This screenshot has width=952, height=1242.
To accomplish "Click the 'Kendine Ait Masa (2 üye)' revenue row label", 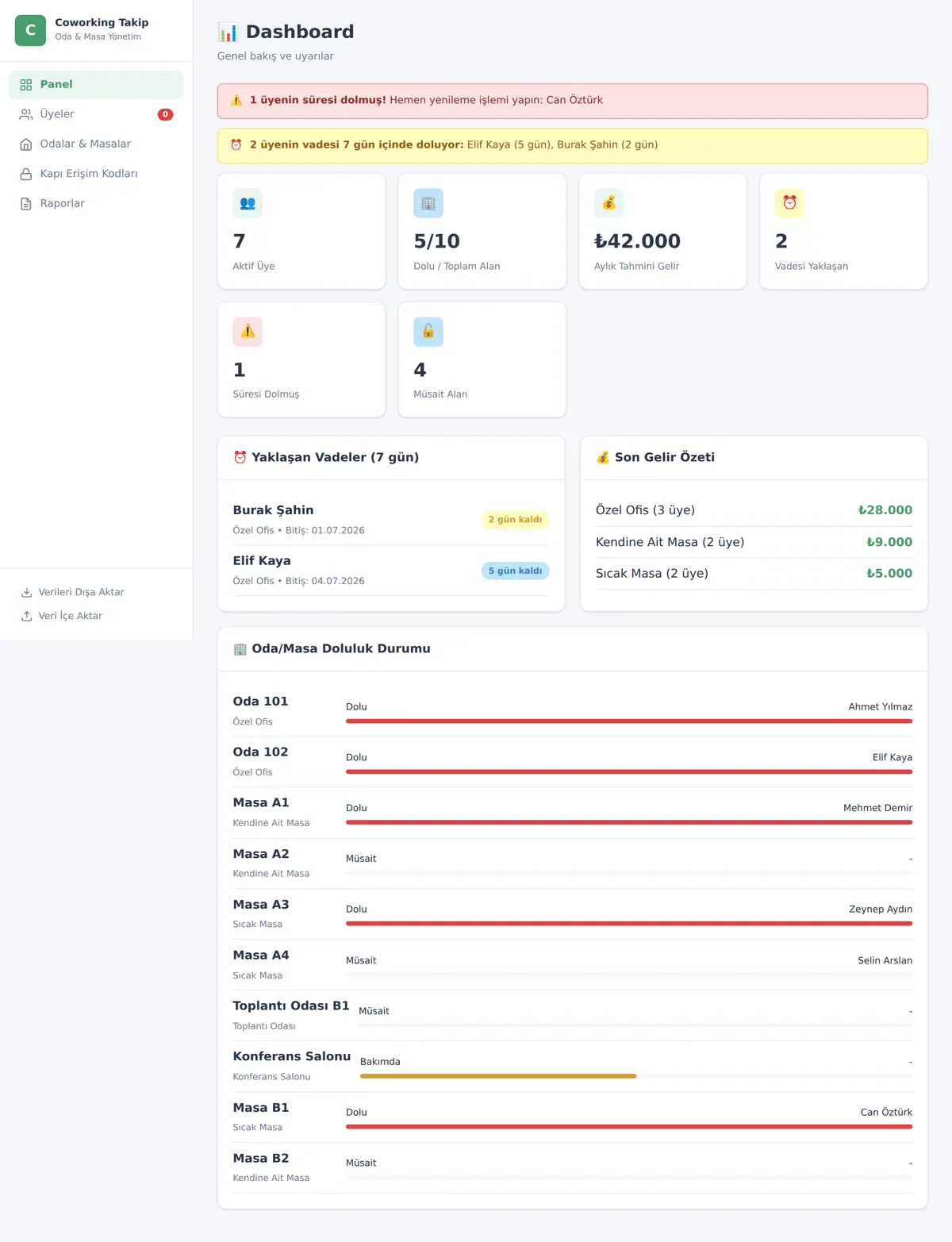I will 670,542.
